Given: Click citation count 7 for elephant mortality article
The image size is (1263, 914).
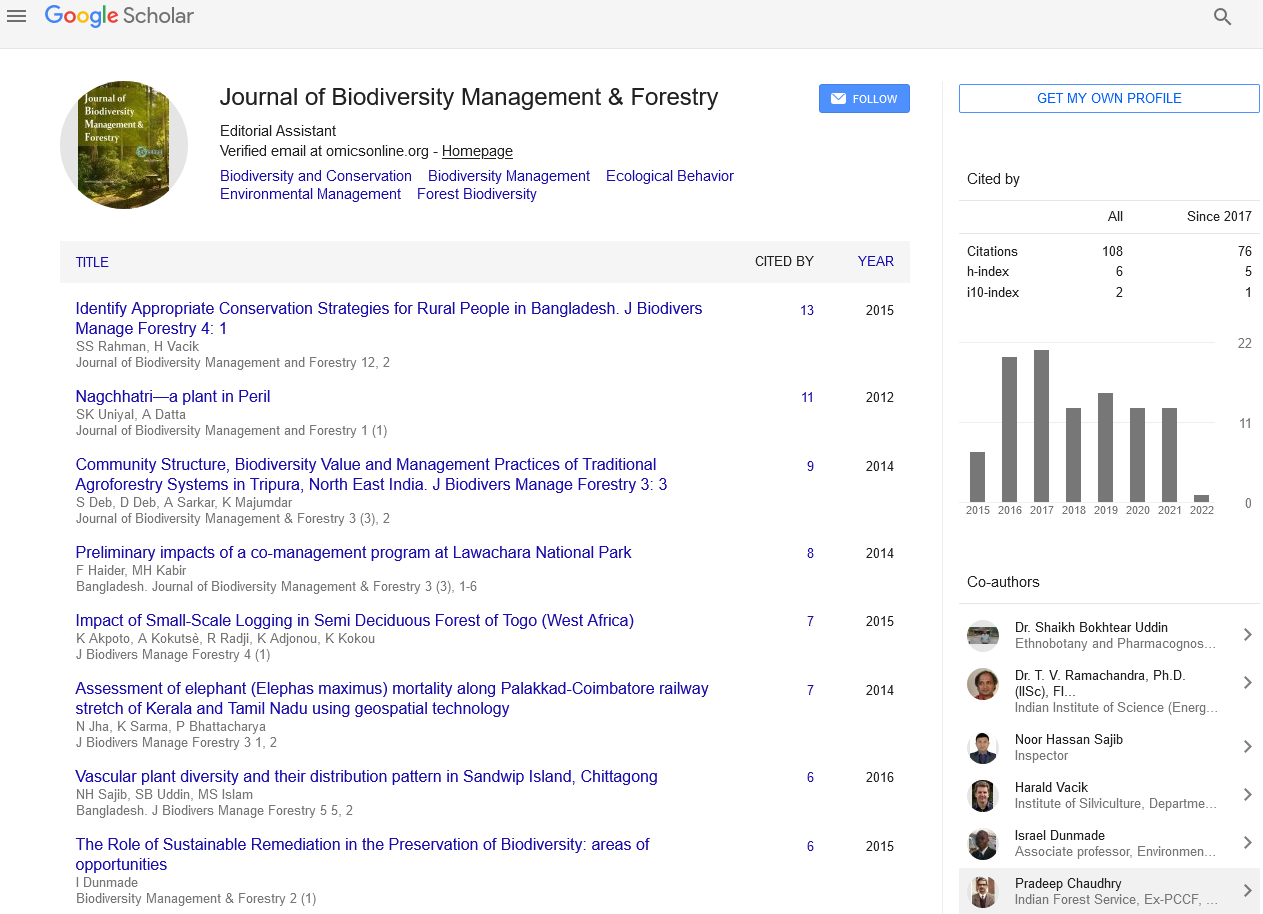Looking at the screenshot, I should pyautogui.click(x=810, y=691).
